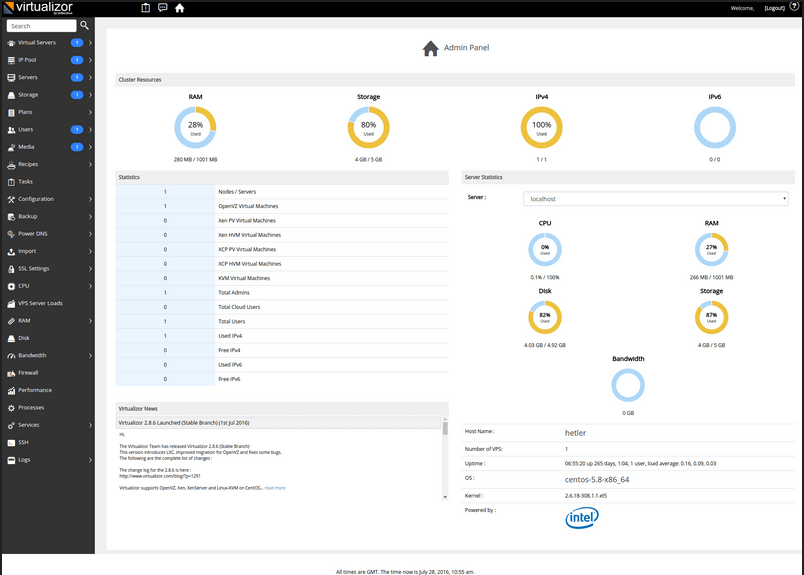Image resolution: width=804 pixels, height=575 pixels.
Task: Open the Firewall sidebar icon
Action: click(11, 373)
